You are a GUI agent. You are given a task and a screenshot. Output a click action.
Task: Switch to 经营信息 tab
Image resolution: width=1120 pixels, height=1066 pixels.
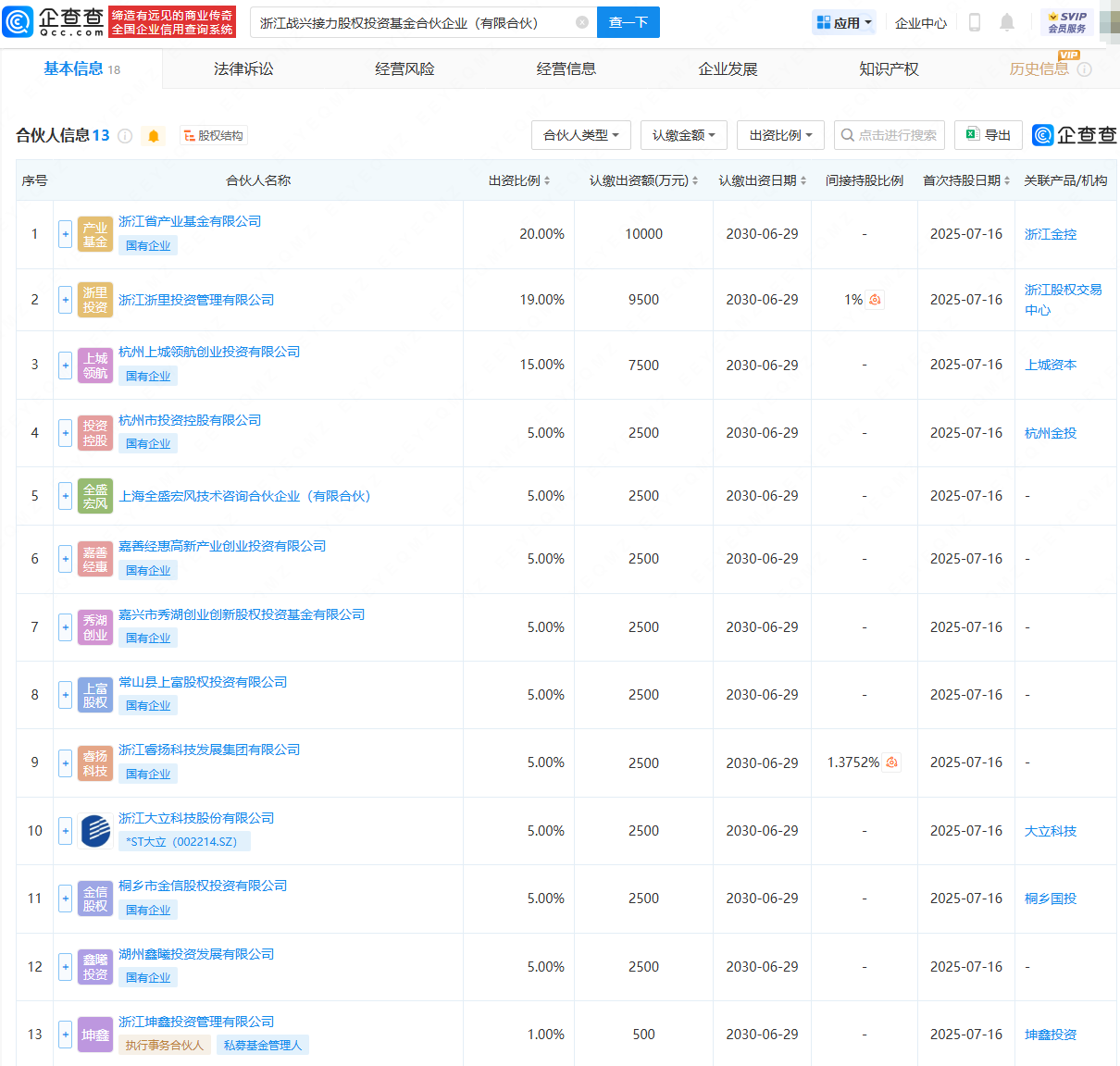click(566, 69)
